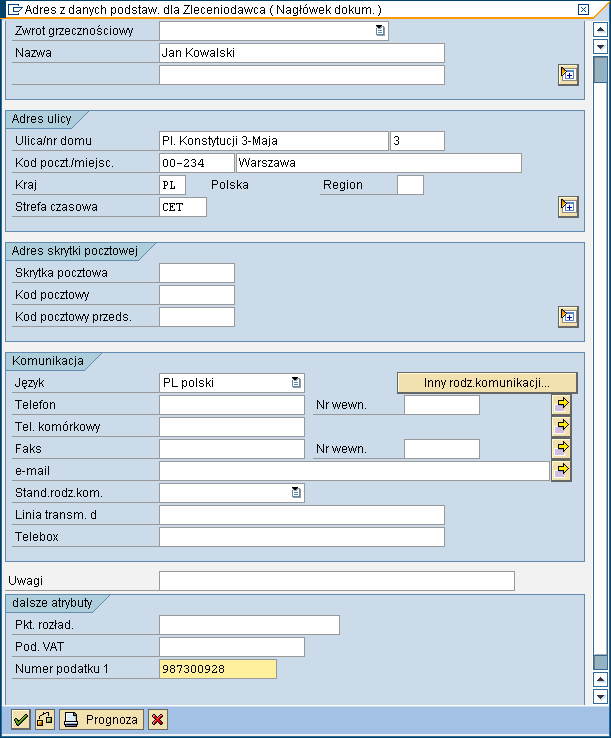
Task: Expand more fields in Adres skrytki pocztowej section
Action: pos(568,317)
